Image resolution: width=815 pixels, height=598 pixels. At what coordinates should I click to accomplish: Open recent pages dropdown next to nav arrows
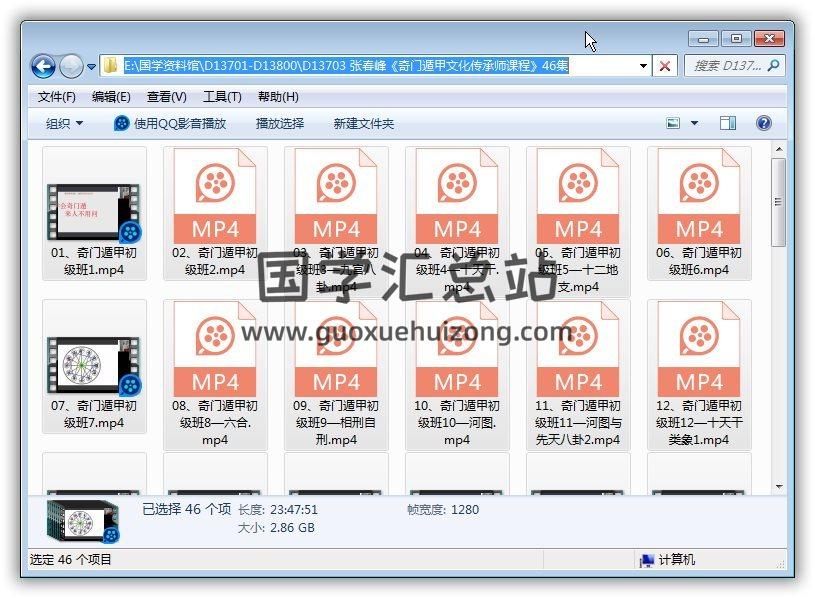(92, 67)
